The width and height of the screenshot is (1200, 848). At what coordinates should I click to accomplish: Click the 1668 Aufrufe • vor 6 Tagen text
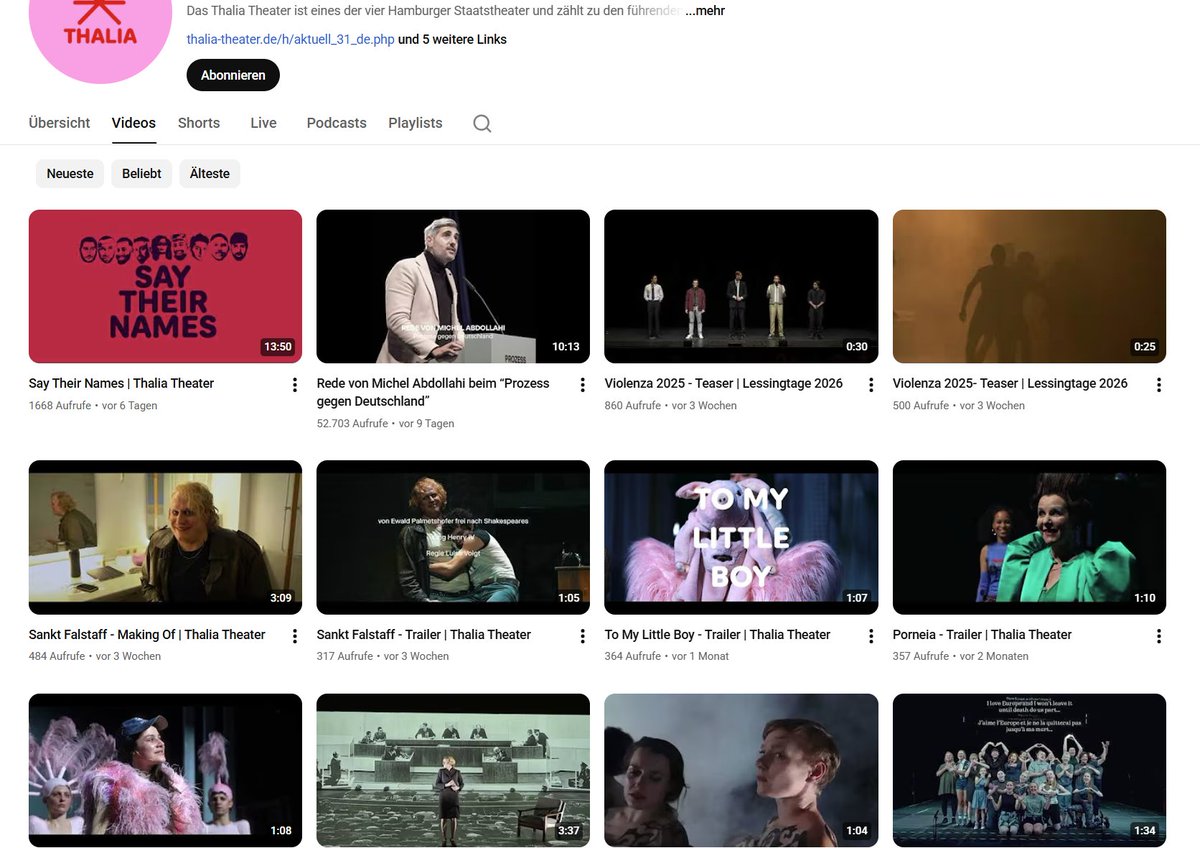point(93,406)
